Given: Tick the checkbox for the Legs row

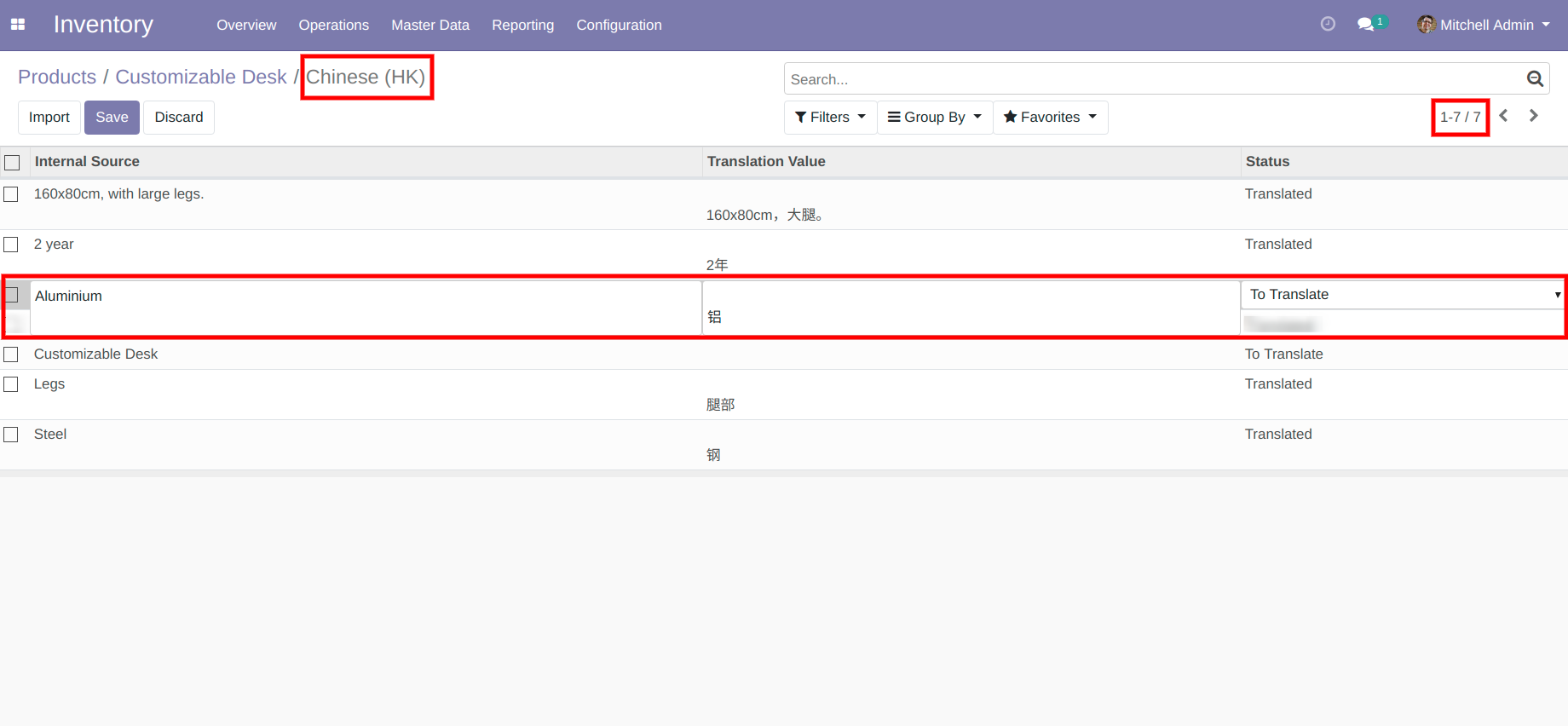Looking at the screenshot, I should (x=11, y=384).
